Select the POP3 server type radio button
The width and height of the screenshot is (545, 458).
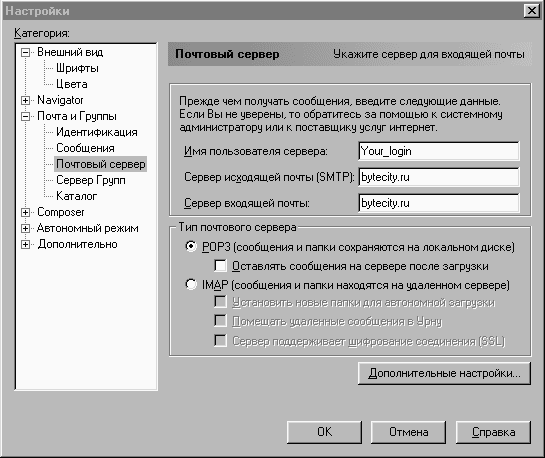[191, 246]
